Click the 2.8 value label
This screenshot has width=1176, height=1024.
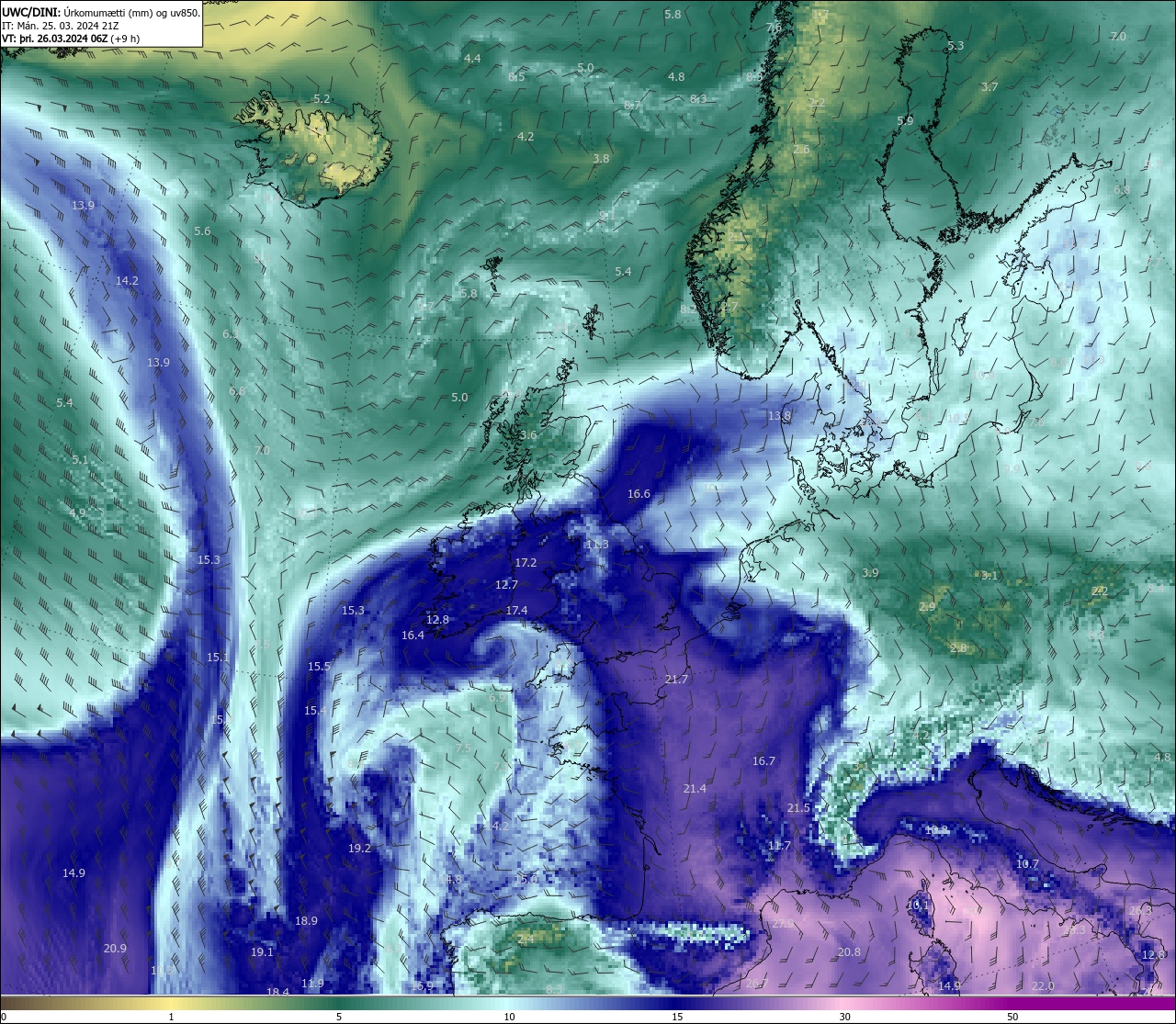[958, 647]
